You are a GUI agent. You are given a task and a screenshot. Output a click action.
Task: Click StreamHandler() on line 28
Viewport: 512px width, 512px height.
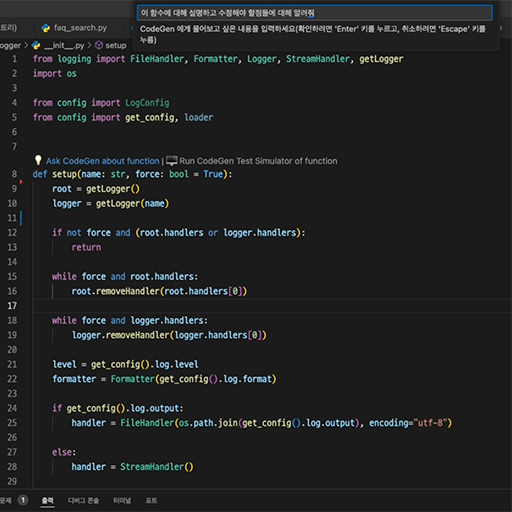tap(157, 467)
